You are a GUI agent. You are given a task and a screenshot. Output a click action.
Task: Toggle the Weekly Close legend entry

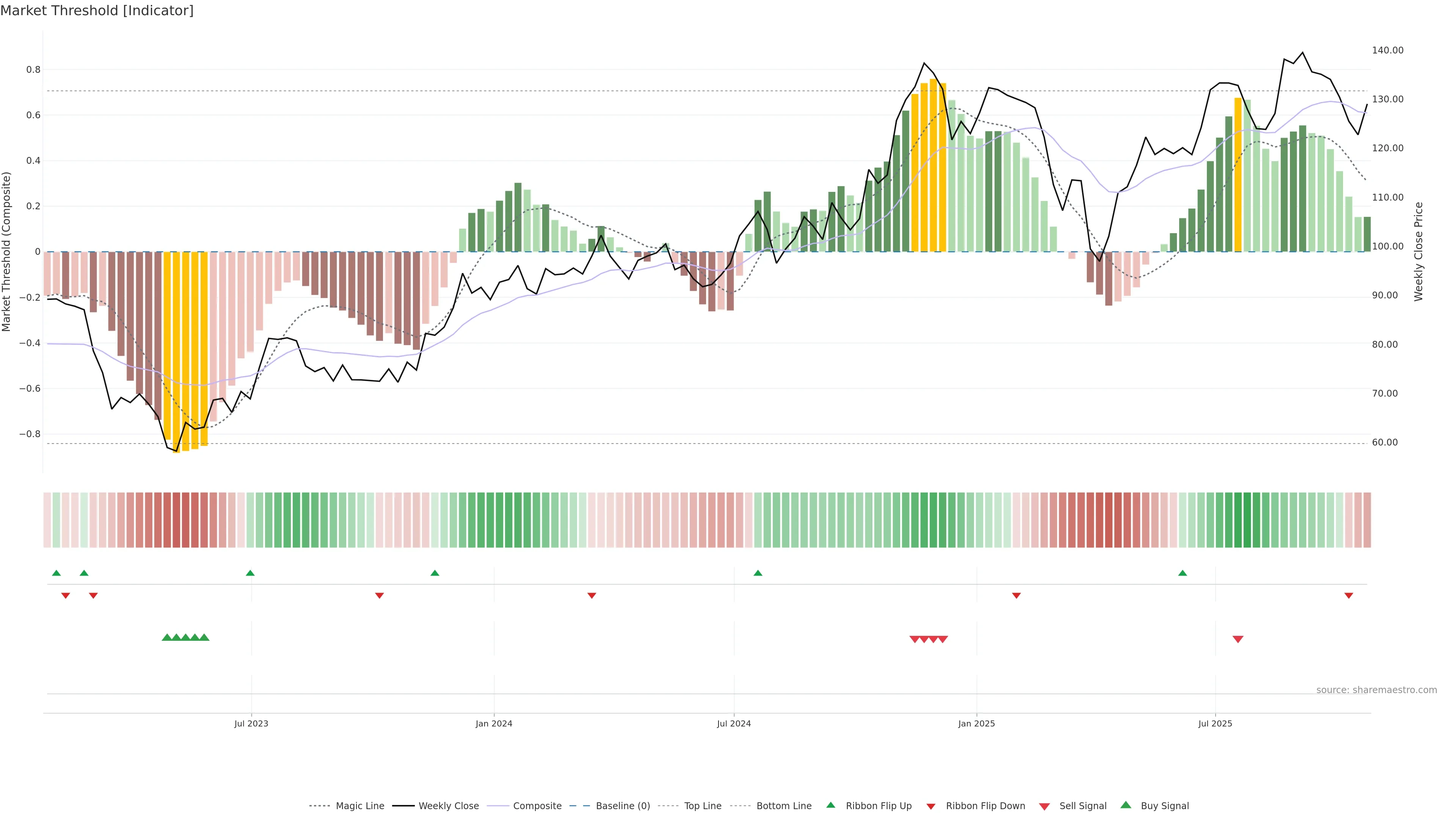point(448,806)
